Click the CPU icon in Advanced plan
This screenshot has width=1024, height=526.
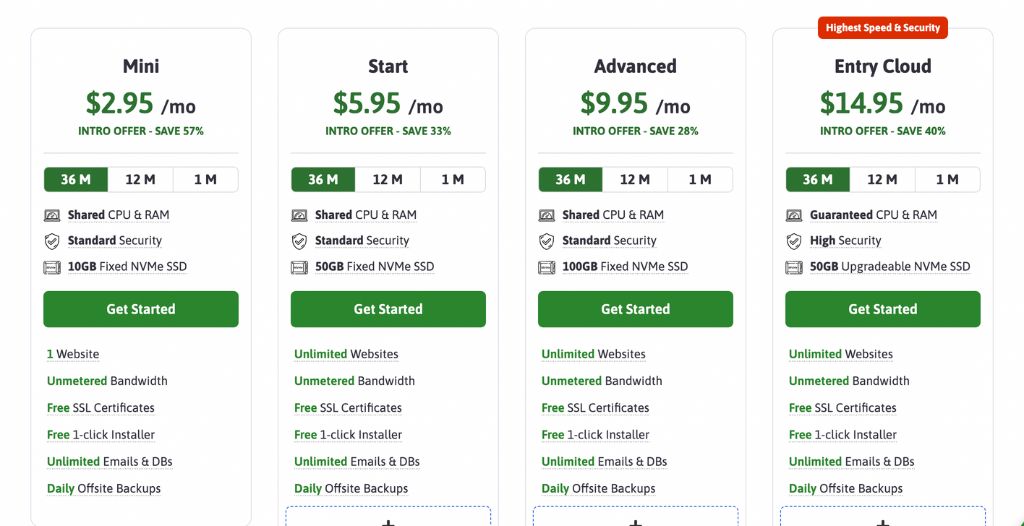547,215
